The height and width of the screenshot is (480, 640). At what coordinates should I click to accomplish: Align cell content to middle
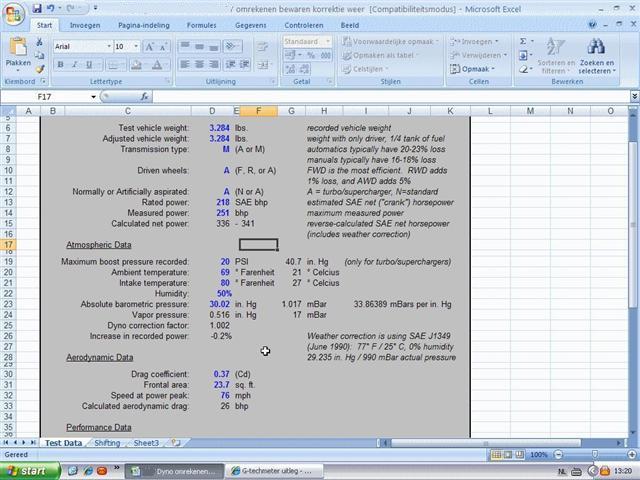199,46
